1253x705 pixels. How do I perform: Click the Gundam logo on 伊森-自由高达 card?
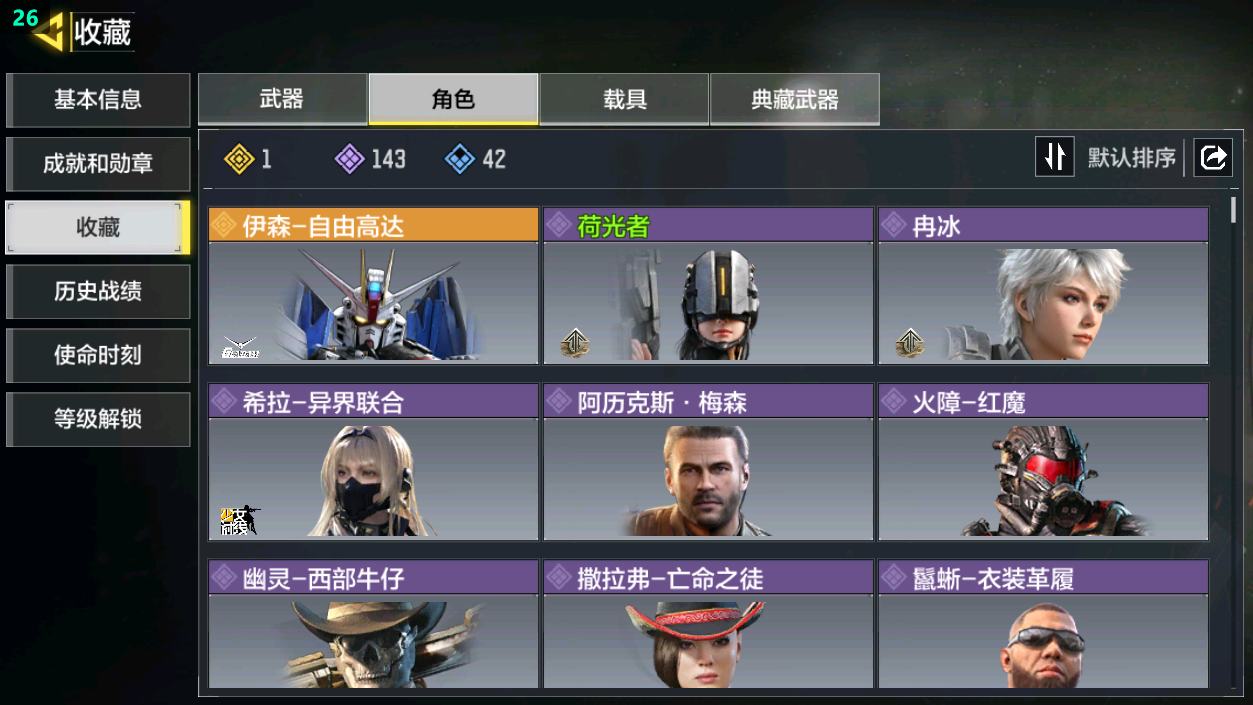(x=240, y=348)
